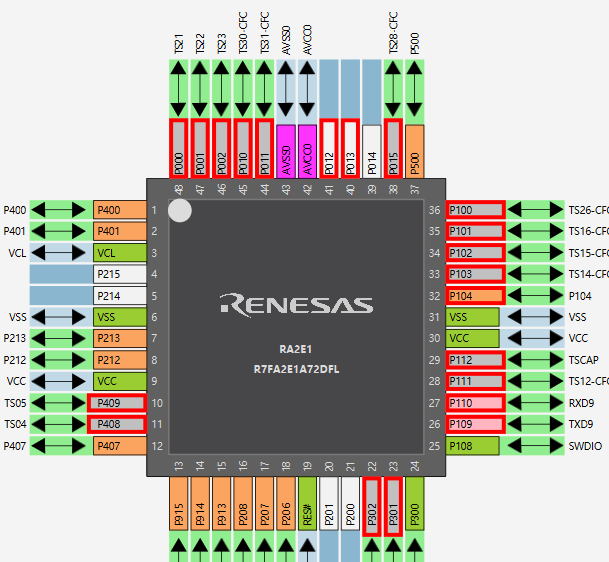Viewport: 609px width, 562px height.
Task: Click pin P001 on top row
Action: click(x=200, y=148)
